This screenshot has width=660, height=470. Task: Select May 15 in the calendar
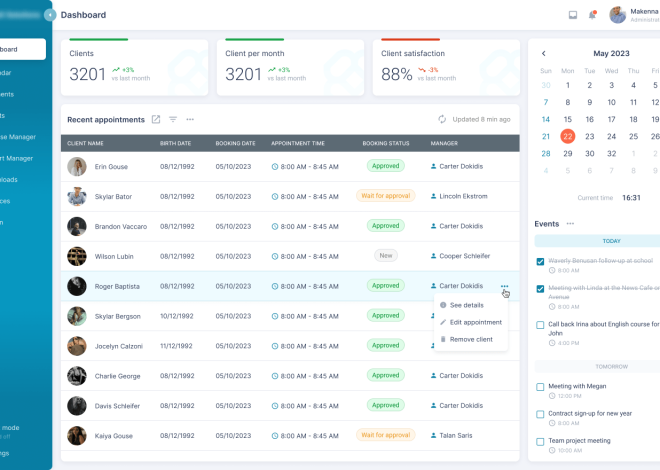568,119
